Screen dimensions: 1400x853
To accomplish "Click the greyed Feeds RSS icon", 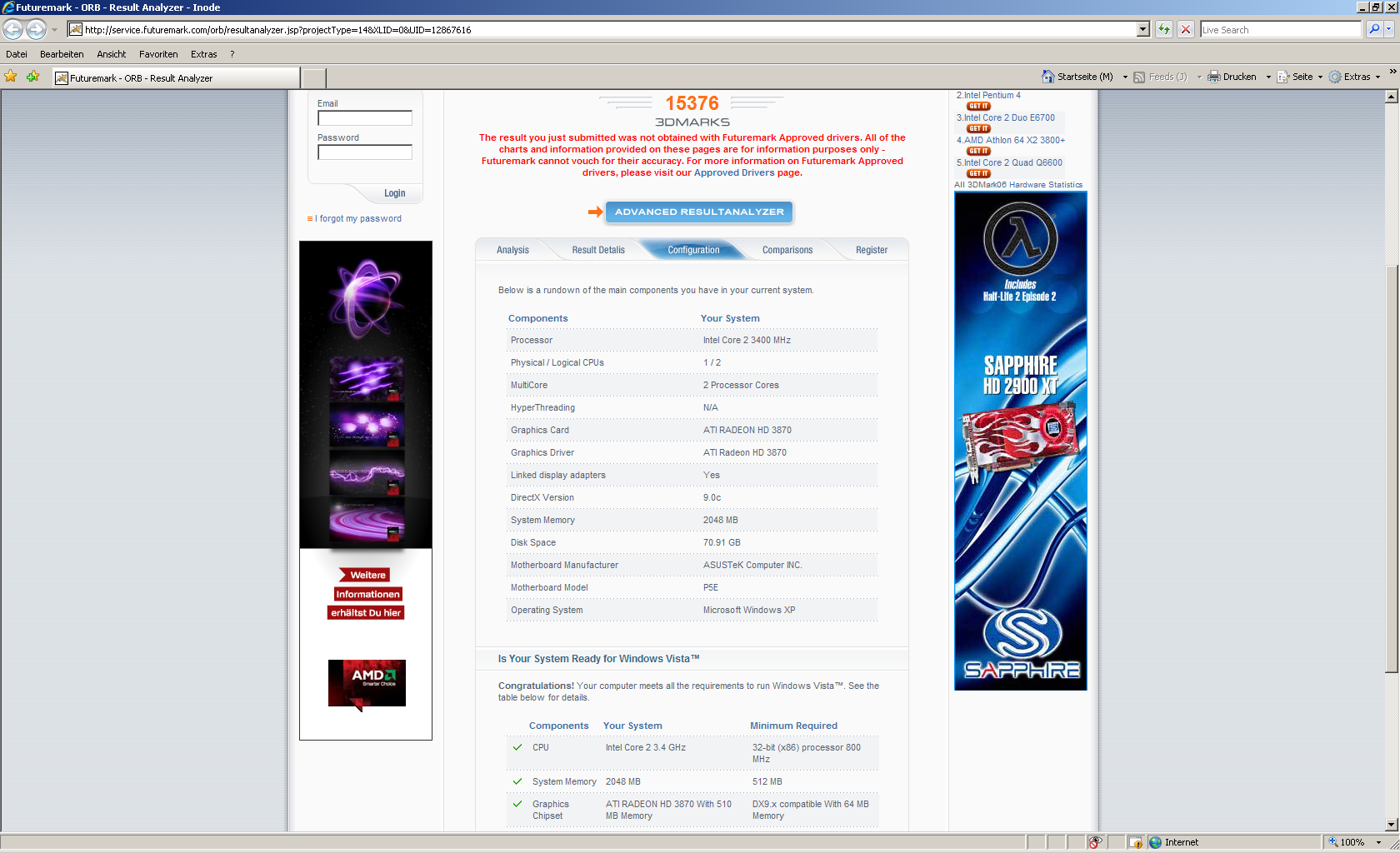I will pos(1139,77).
